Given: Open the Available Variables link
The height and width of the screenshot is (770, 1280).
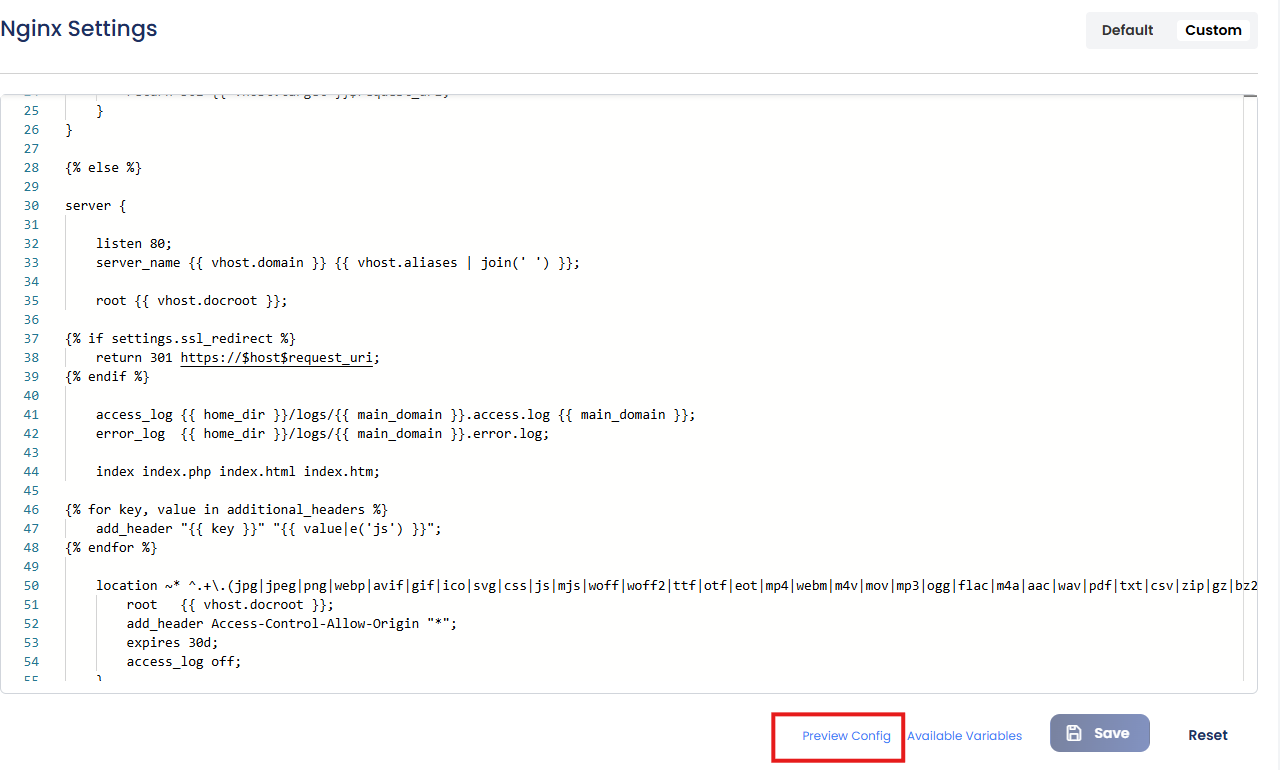Looking at the screenshot, I should [964, 736].
